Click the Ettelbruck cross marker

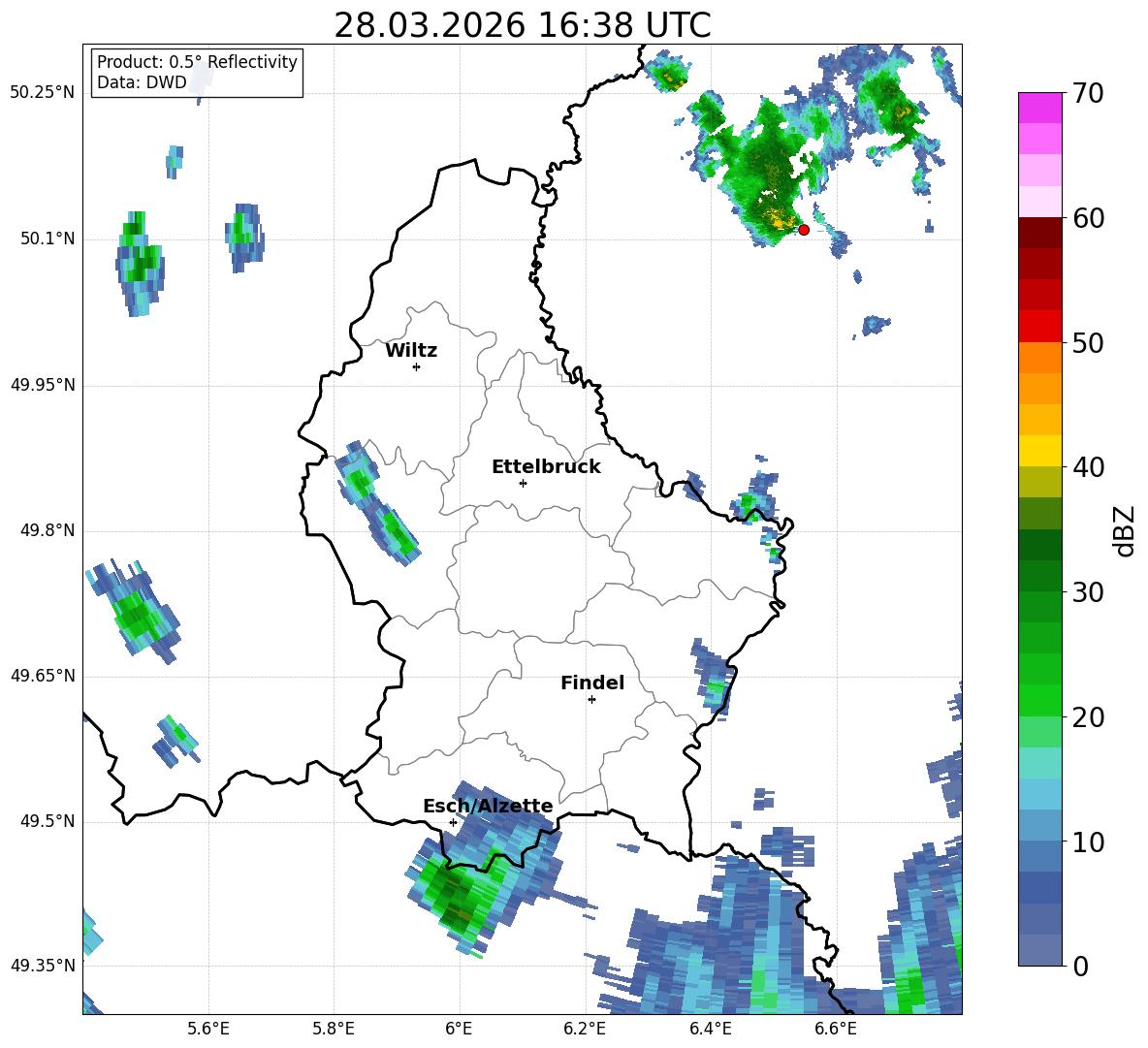523,483
